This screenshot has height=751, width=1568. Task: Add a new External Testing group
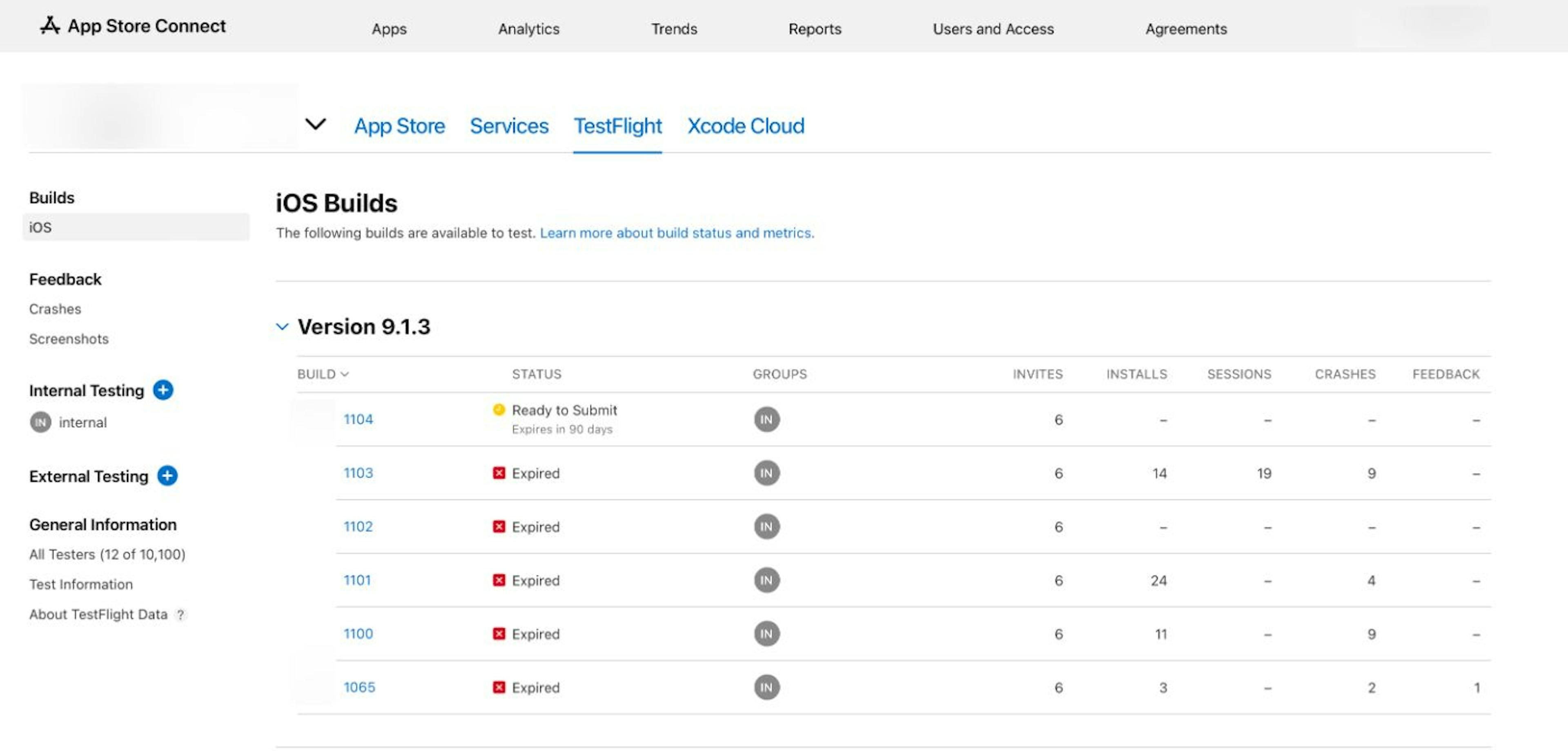pos(167,475)
